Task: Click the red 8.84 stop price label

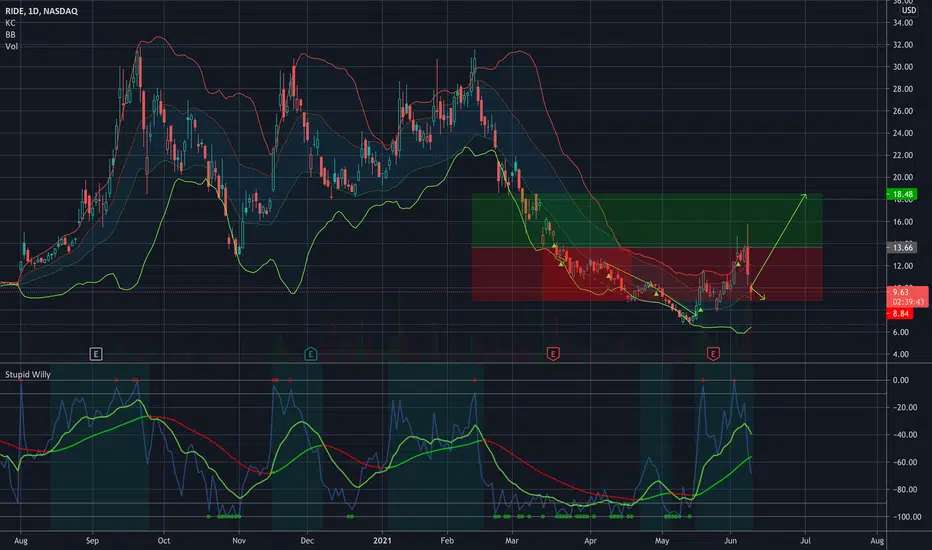Action: pos(900,313)
